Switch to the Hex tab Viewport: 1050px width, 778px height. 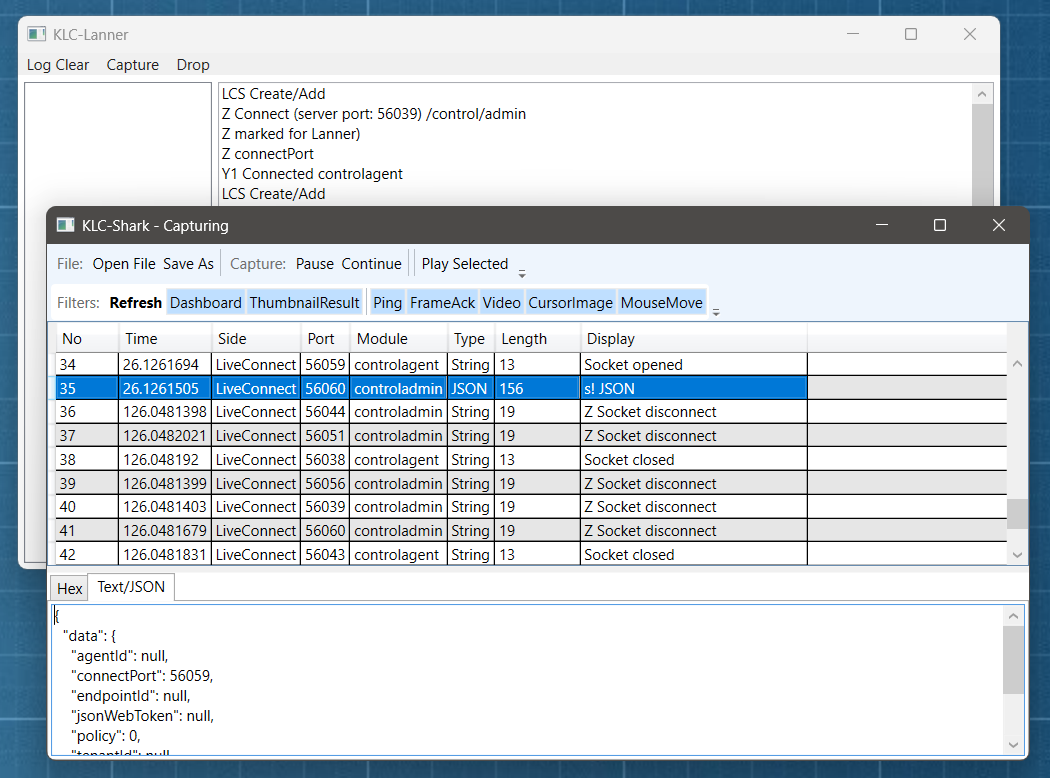click(70, 589)
